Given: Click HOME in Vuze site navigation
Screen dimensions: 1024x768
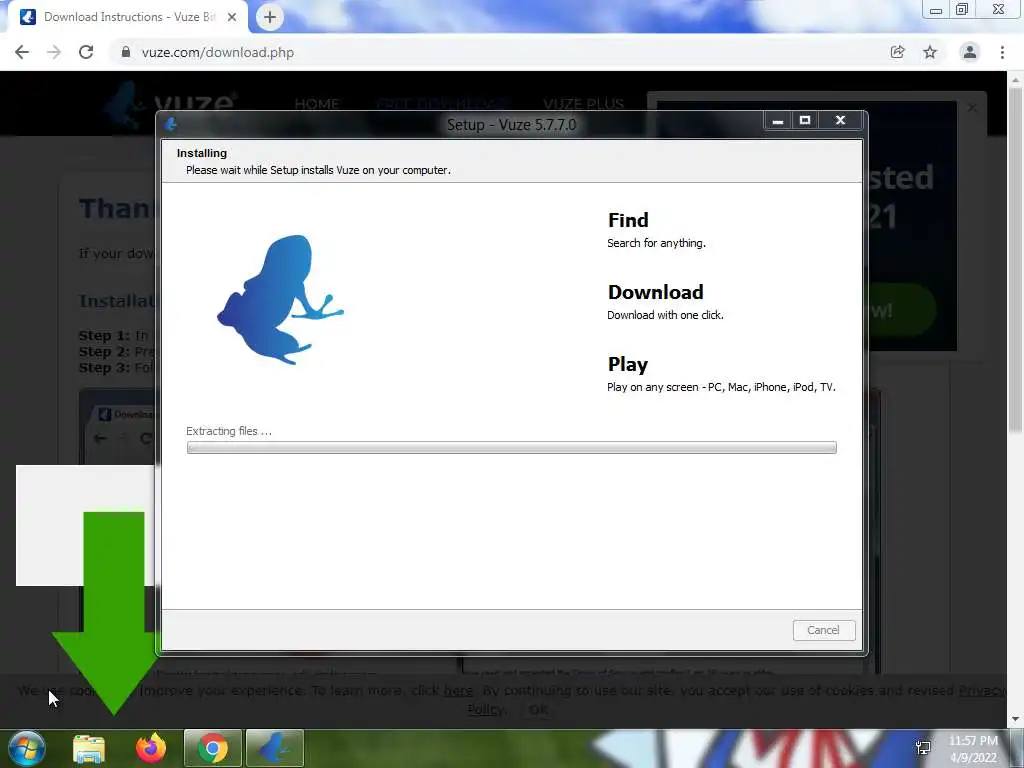Looking at the screenshot, I should [317, 104].
